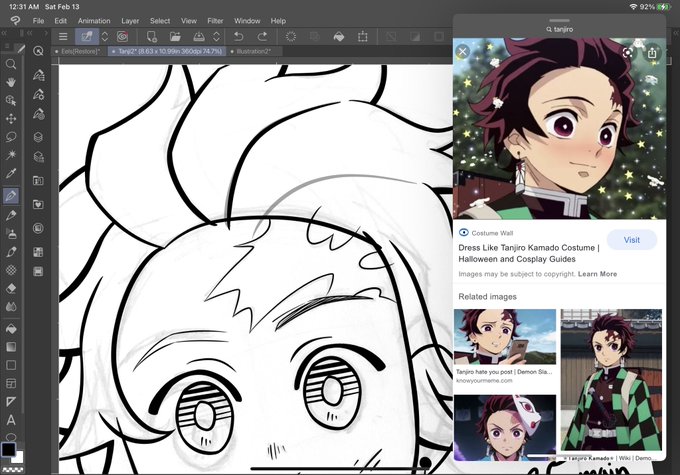
Task: Open the Clip Studio Paint logo menu
Action: (15, 20)
